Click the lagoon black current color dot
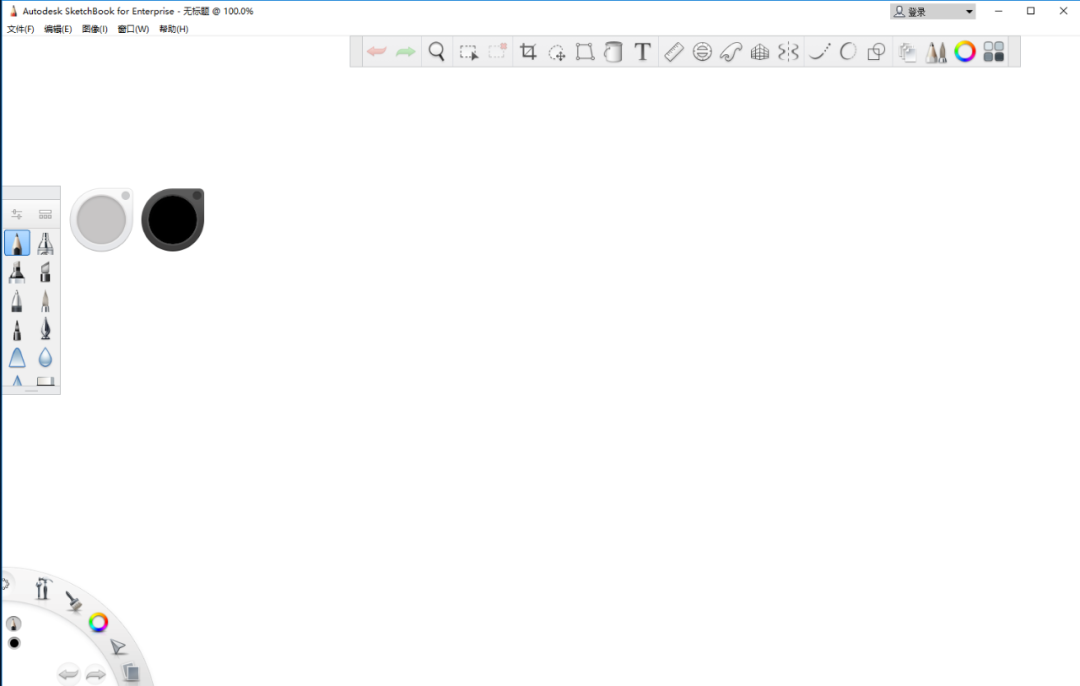The height and width of the screenshot is (686, 1080). (14, 643)
